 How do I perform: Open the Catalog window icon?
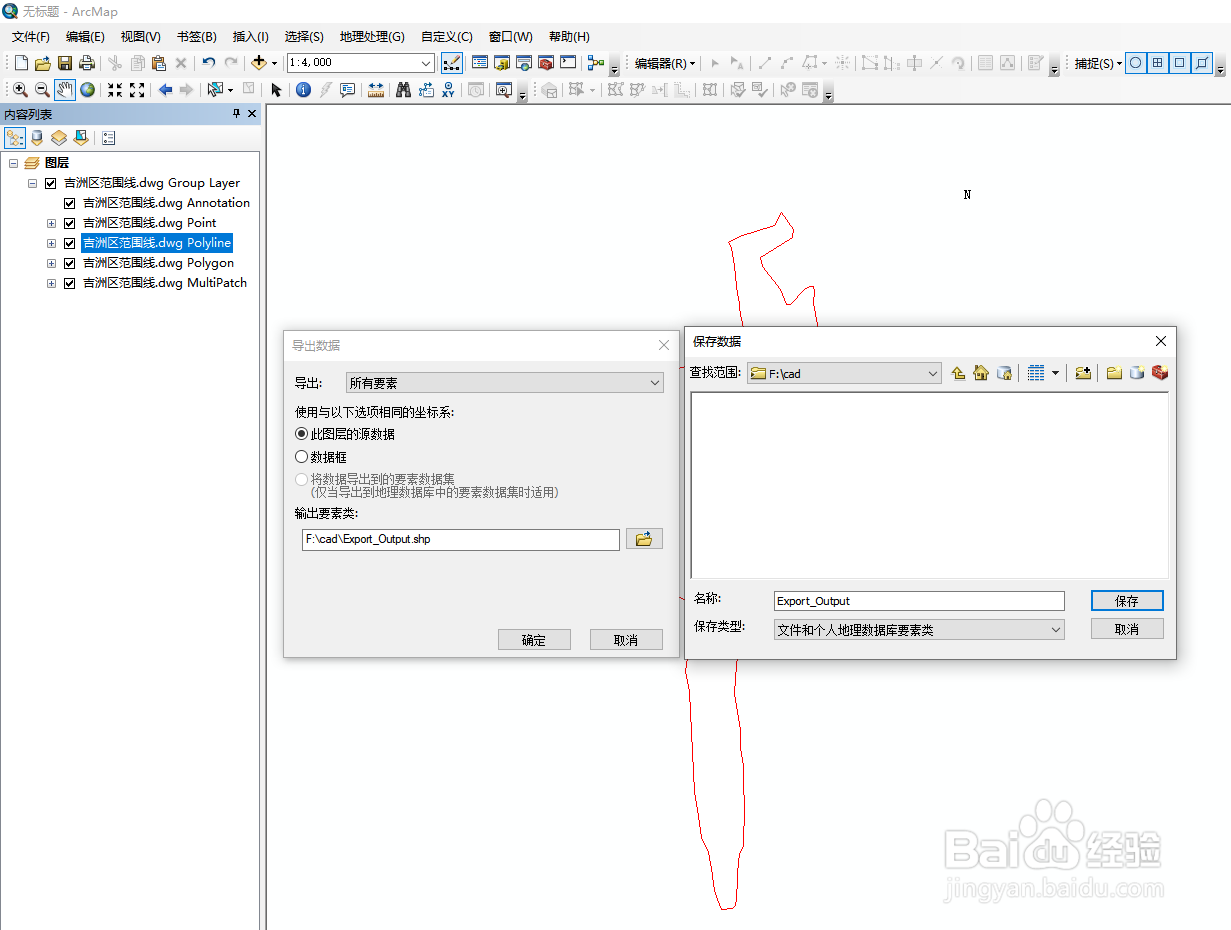click(x=502, y=63)
